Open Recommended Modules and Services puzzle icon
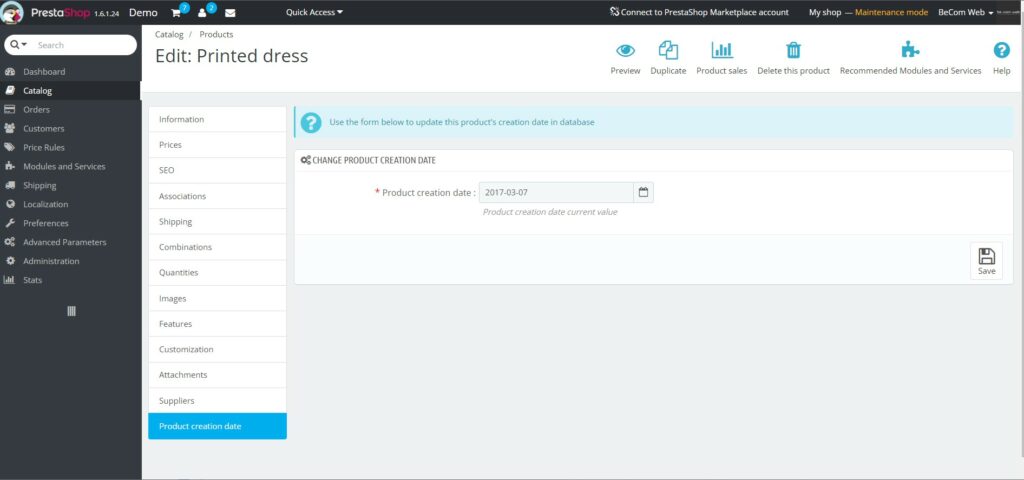This screenshot has width=1024, height=480. [x=910, y=50]
